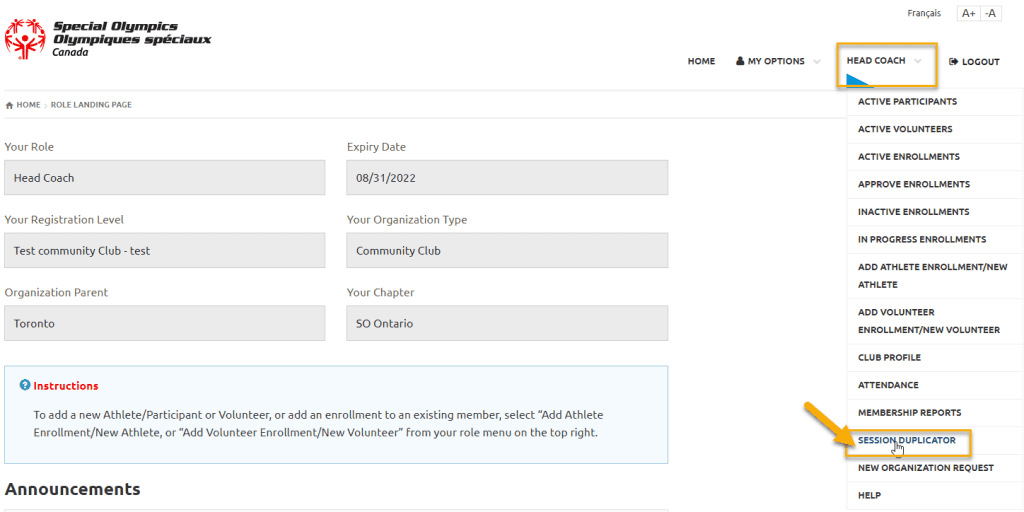This screenshot has height=512, width=1024.
Task: Choose Add Volunteer Enrollment/New Volunteer
Action: point(935,321)
